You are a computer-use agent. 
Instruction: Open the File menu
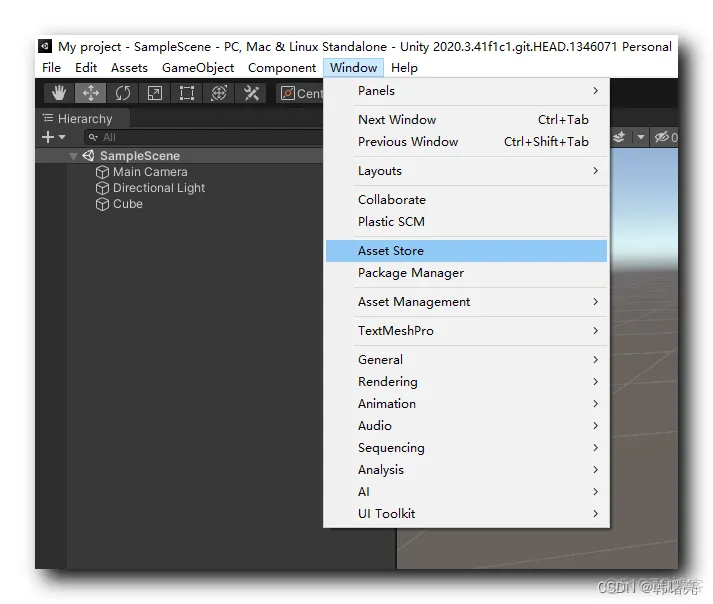coord(51,68)
